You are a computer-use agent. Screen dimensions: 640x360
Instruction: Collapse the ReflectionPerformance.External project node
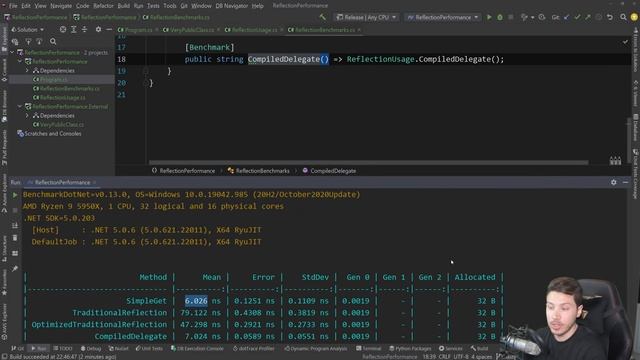20,107
